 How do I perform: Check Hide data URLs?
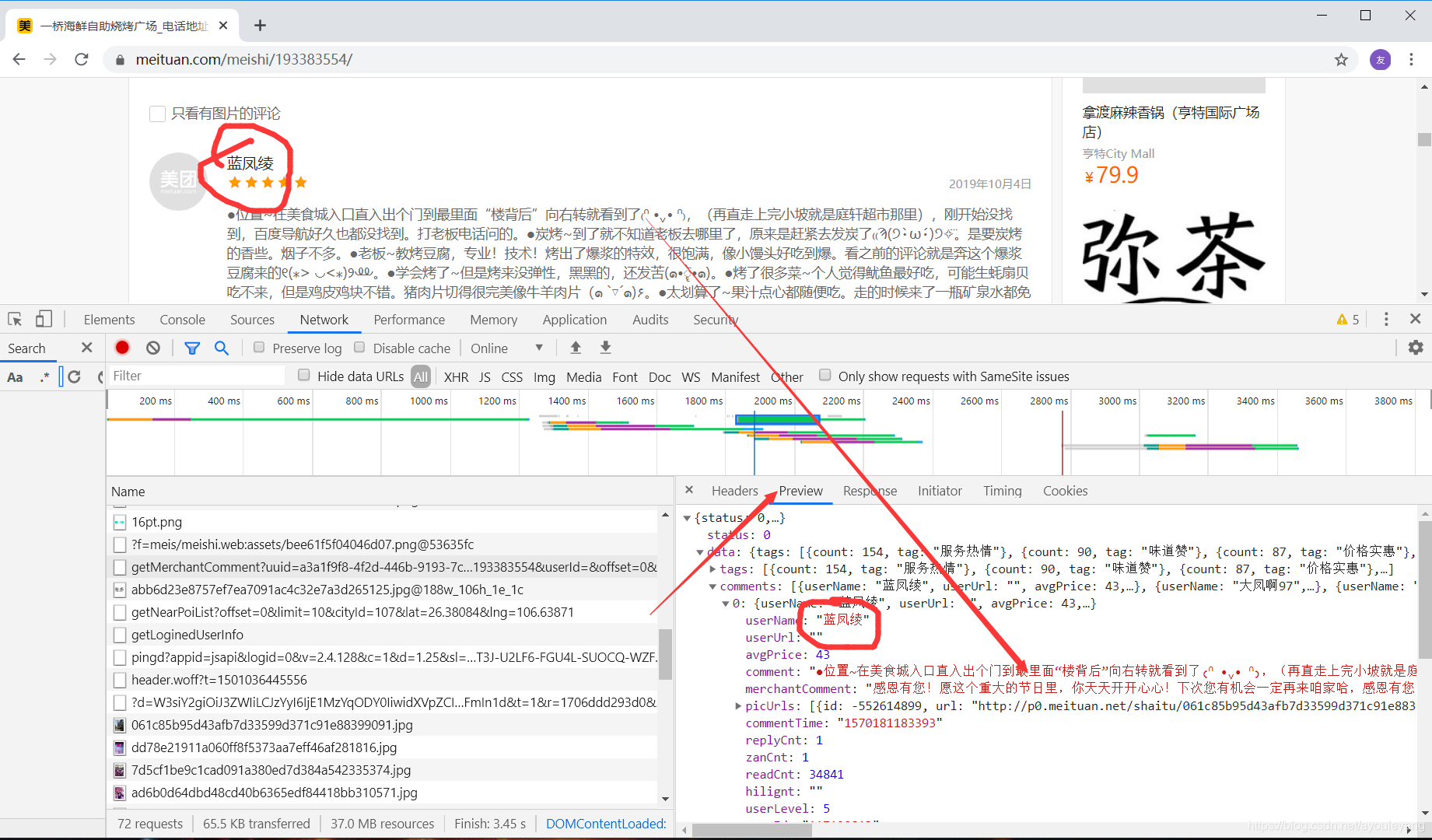click(x=304, y=376)
